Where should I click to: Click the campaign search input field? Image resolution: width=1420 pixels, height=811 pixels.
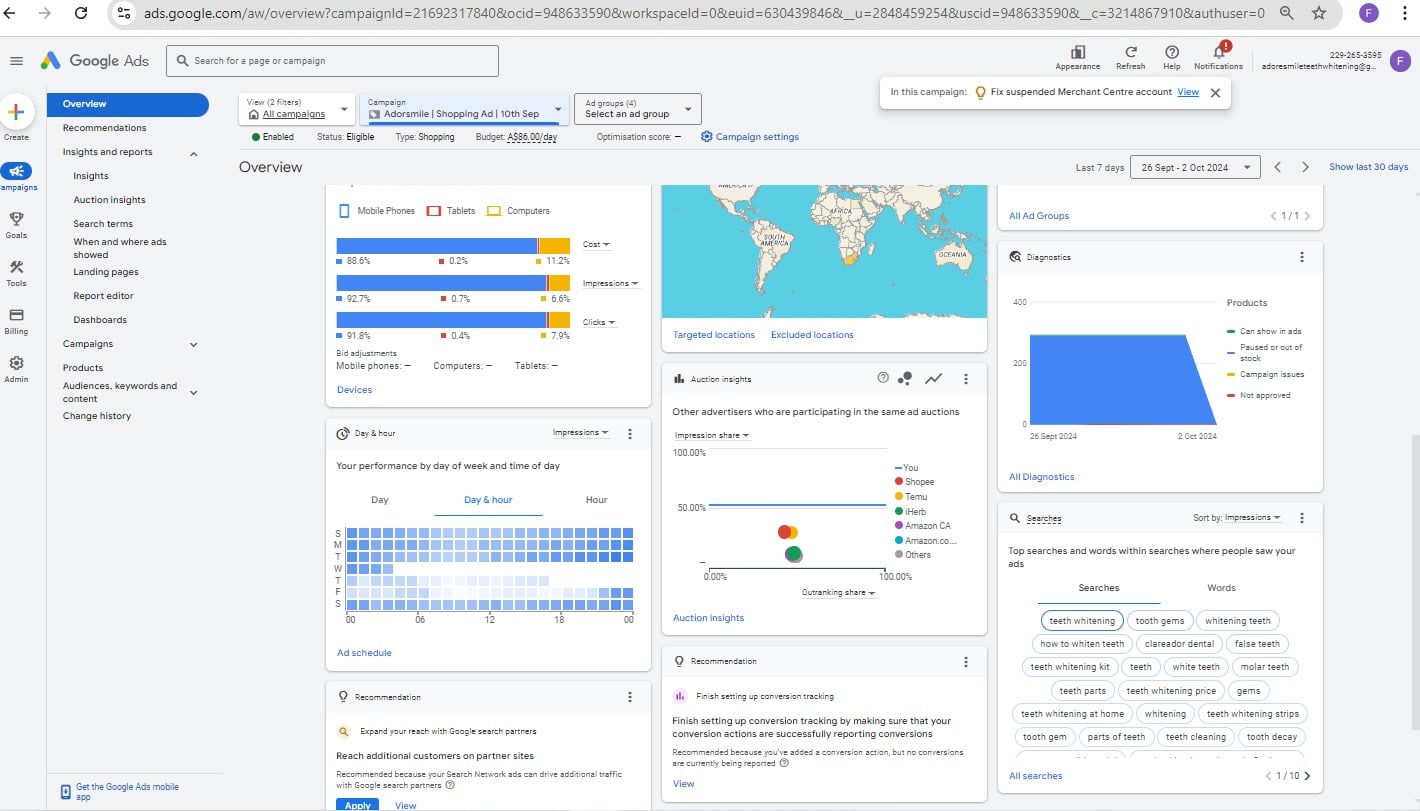pos(332,61)
